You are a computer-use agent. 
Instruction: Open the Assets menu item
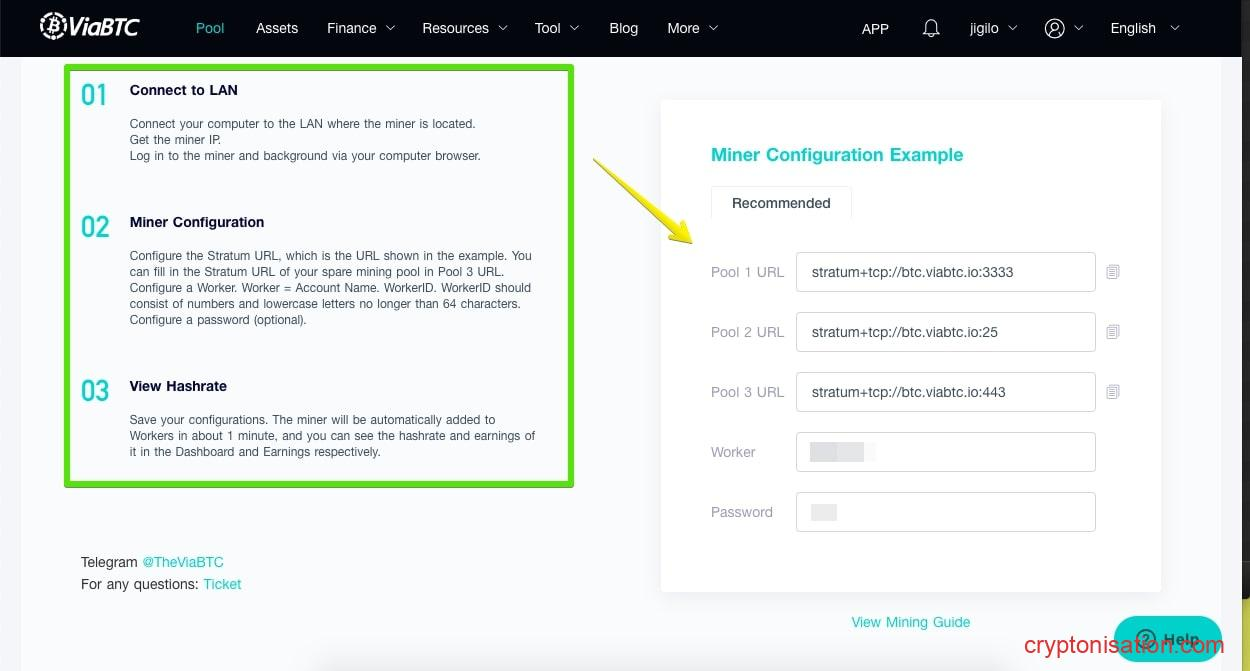click(277, 28)
